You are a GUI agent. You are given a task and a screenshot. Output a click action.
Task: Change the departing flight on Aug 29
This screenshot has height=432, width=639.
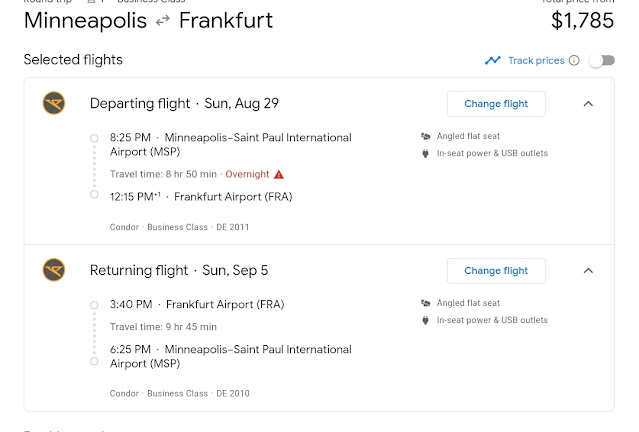(x=496, y=103)
